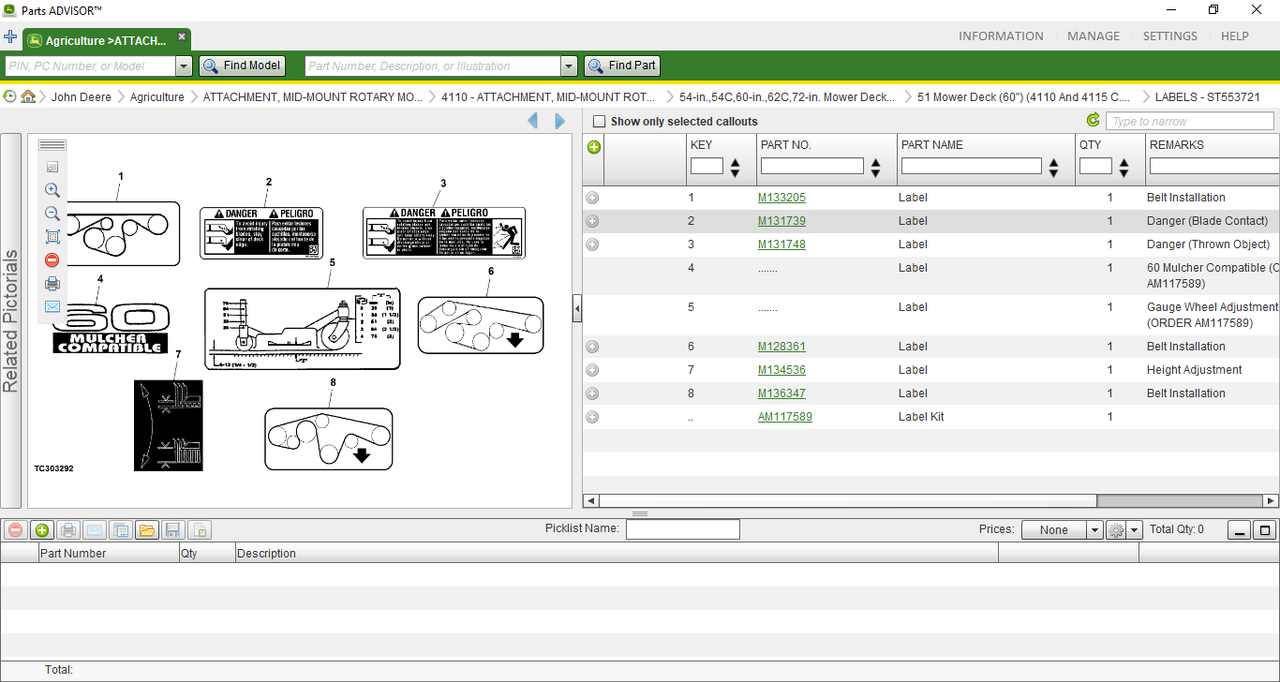The image size is (1280, 682).
Task: Email the illustration using the envelope icon
Action: [x=52, y=306]
